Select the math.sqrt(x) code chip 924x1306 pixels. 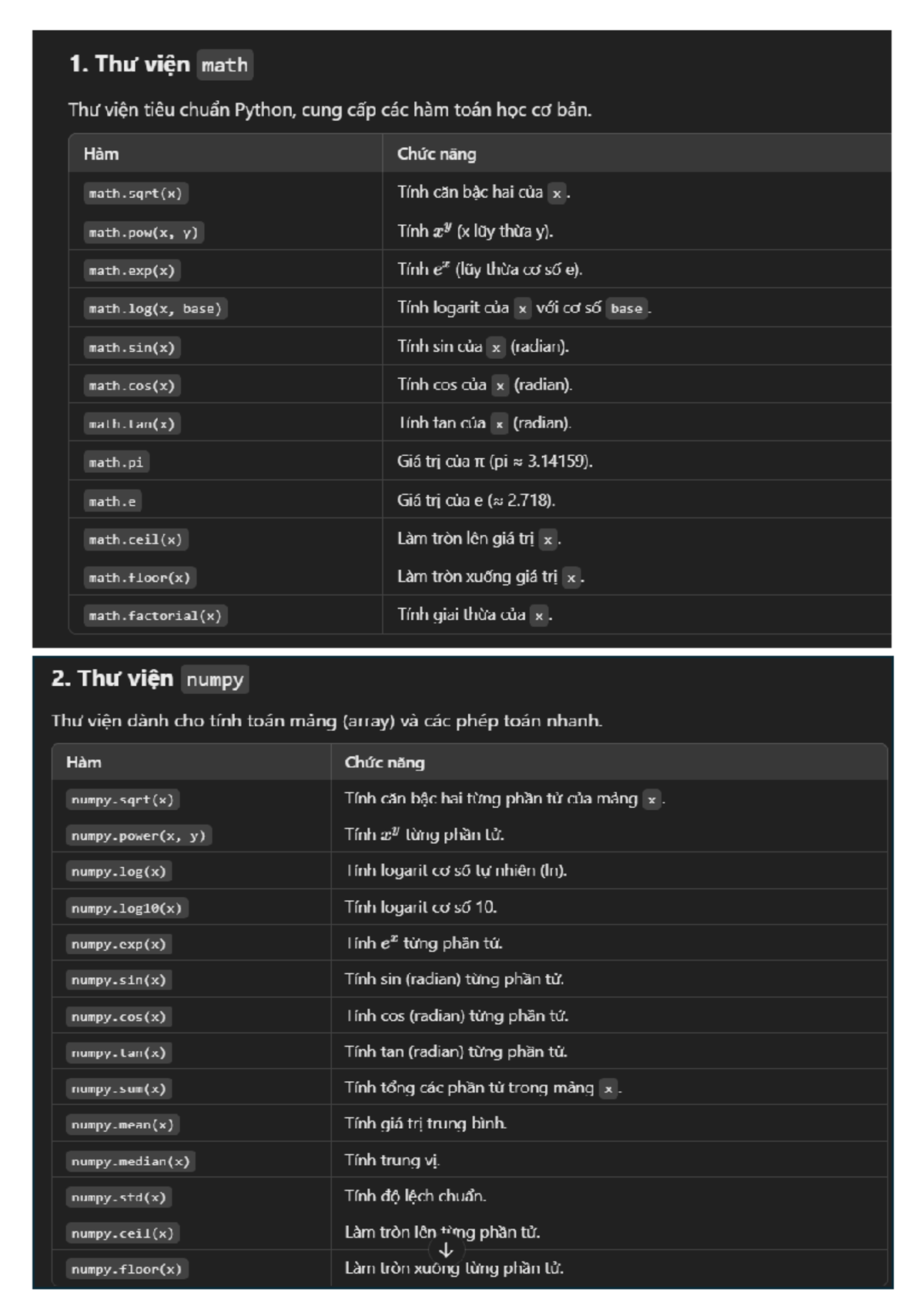pyautogui.click(x=136, y=193)
